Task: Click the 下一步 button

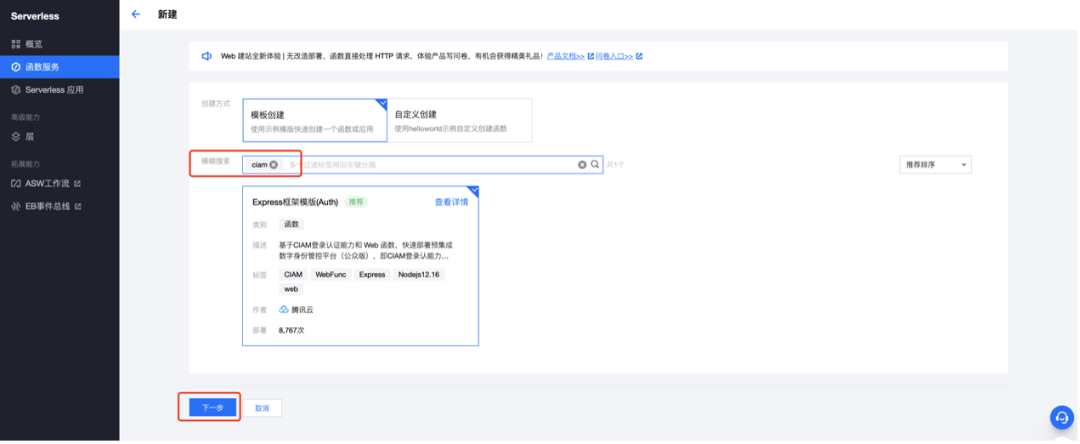Action: 213,408
